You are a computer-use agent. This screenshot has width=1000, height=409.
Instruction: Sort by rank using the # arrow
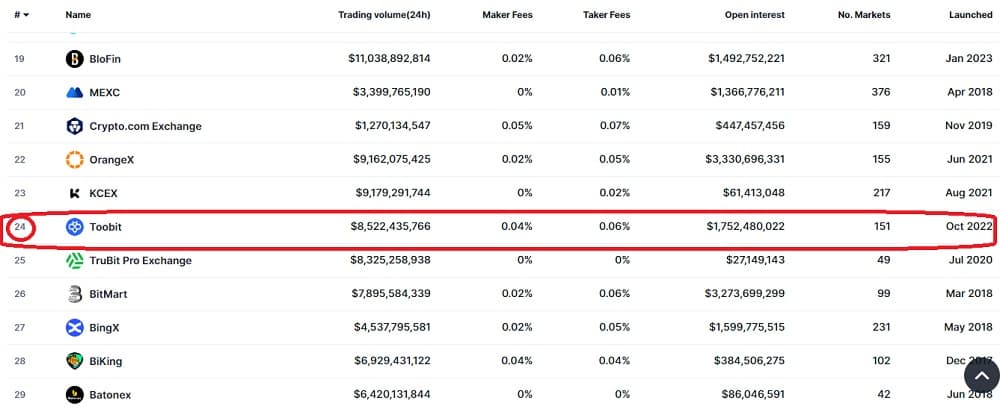click(22, 15)
